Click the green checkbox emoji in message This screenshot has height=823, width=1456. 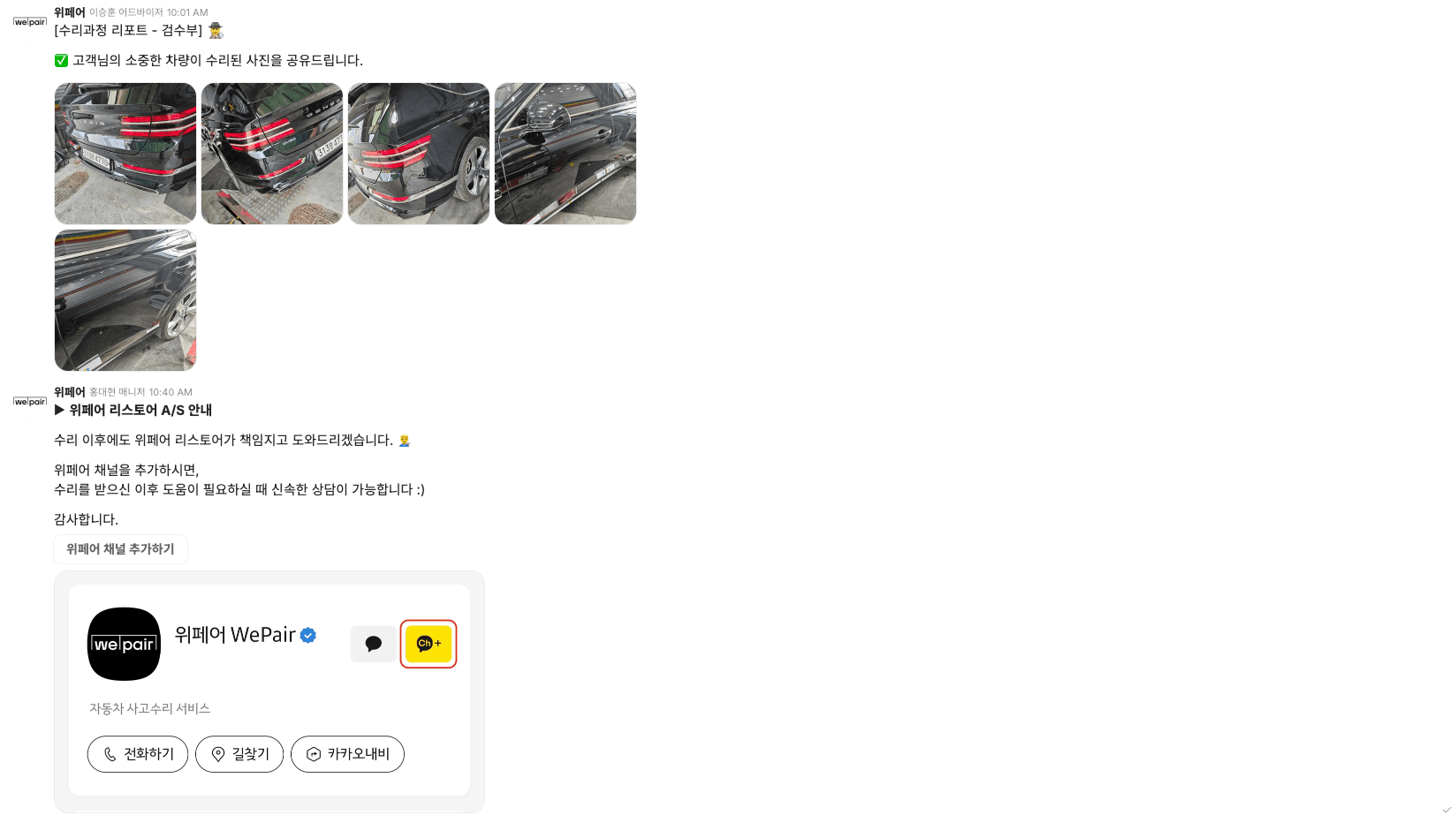click(61, 60)
